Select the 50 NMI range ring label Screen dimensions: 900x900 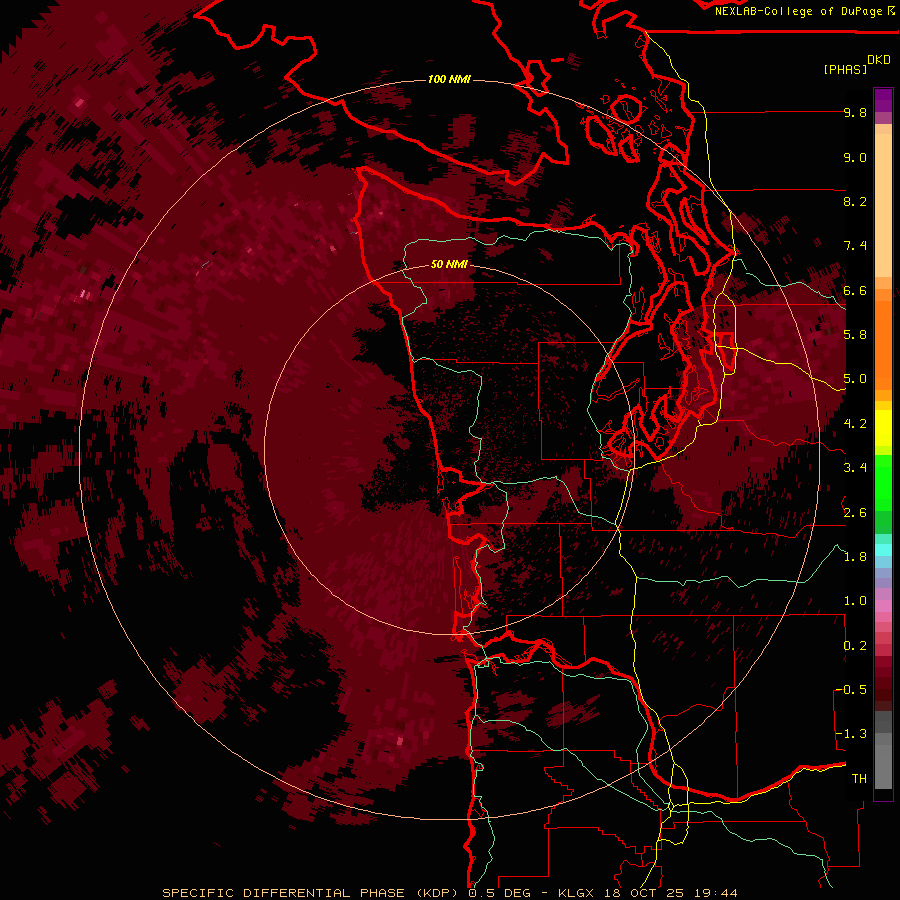tap(449, 264)
